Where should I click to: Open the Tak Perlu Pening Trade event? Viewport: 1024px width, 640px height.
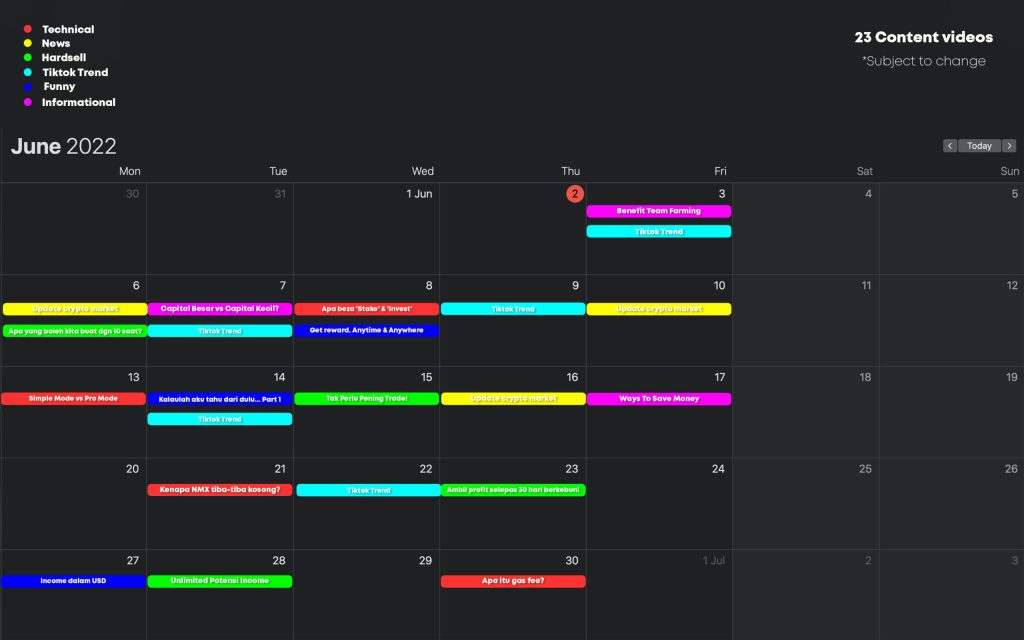coord(366,399)
